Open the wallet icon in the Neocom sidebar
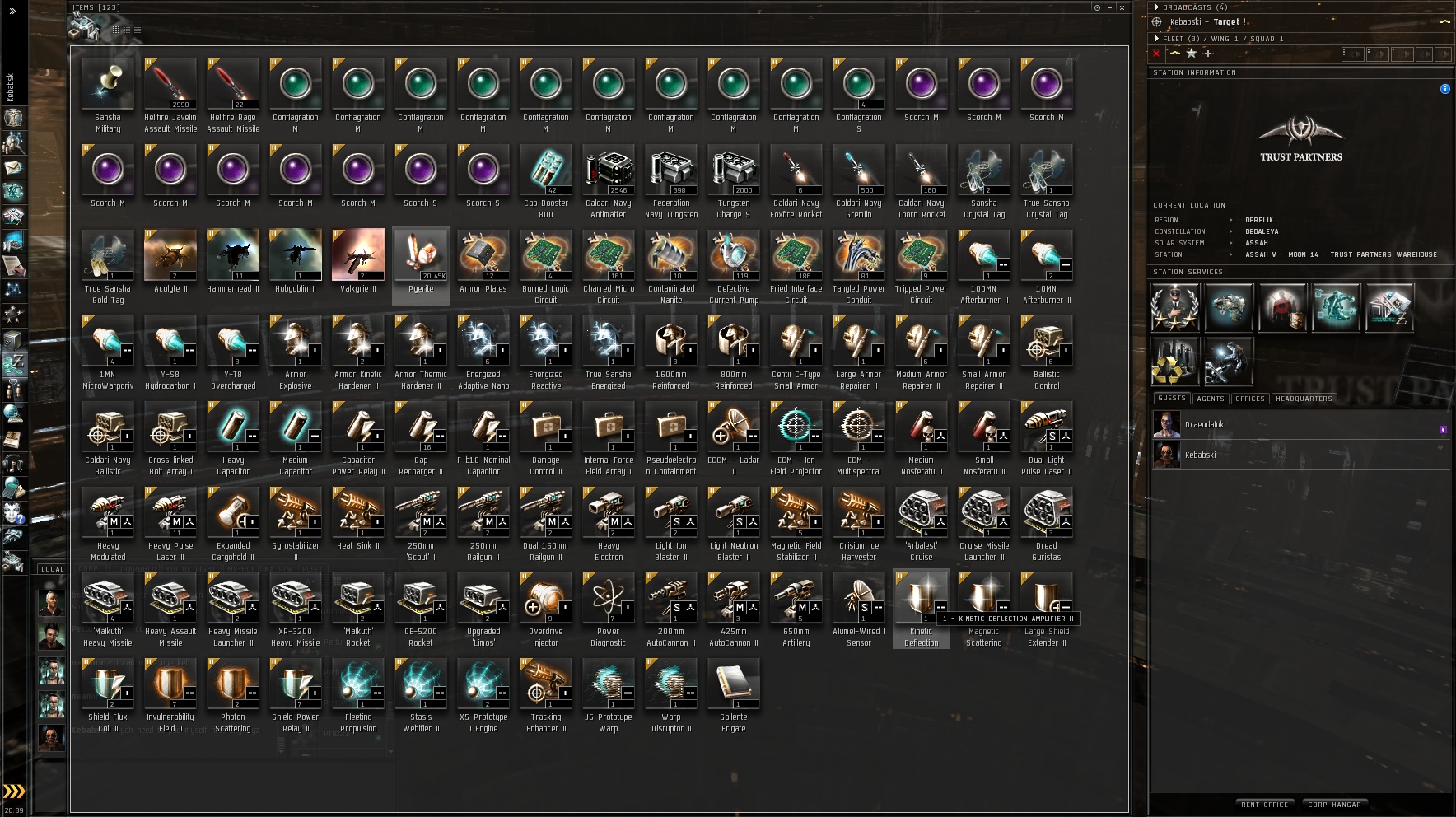 (13, 364)
